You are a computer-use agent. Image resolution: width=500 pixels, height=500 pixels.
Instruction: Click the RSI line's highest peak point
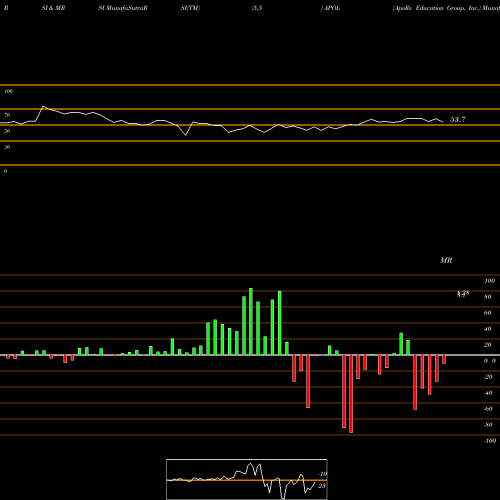(43, 106)
